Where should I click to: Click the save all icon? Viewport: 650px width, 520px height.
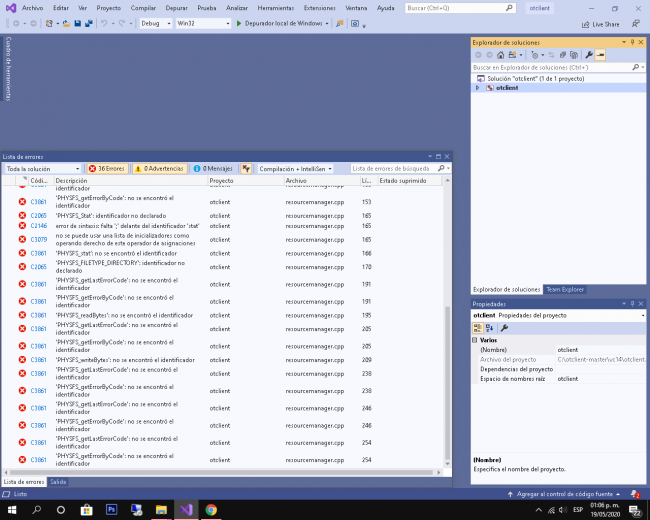point(88,24)
